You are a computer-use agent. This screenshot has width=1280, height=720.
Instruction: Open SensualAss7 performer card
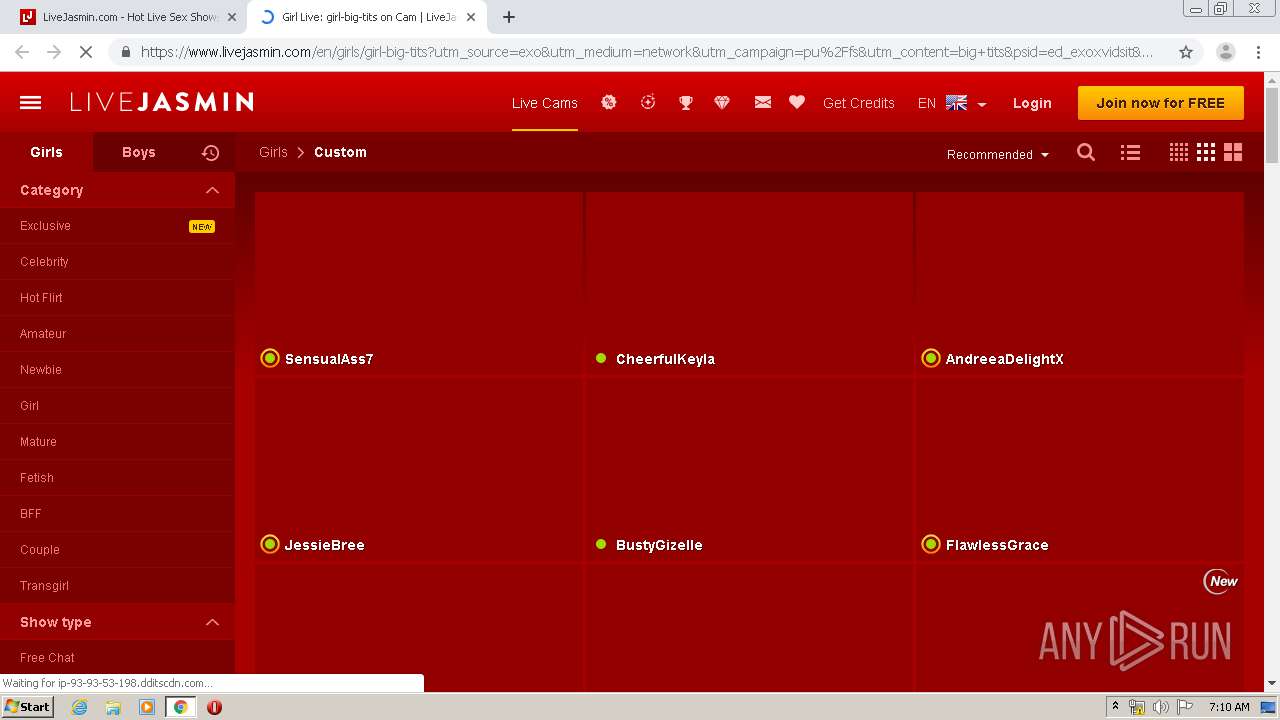click(419, 282)
